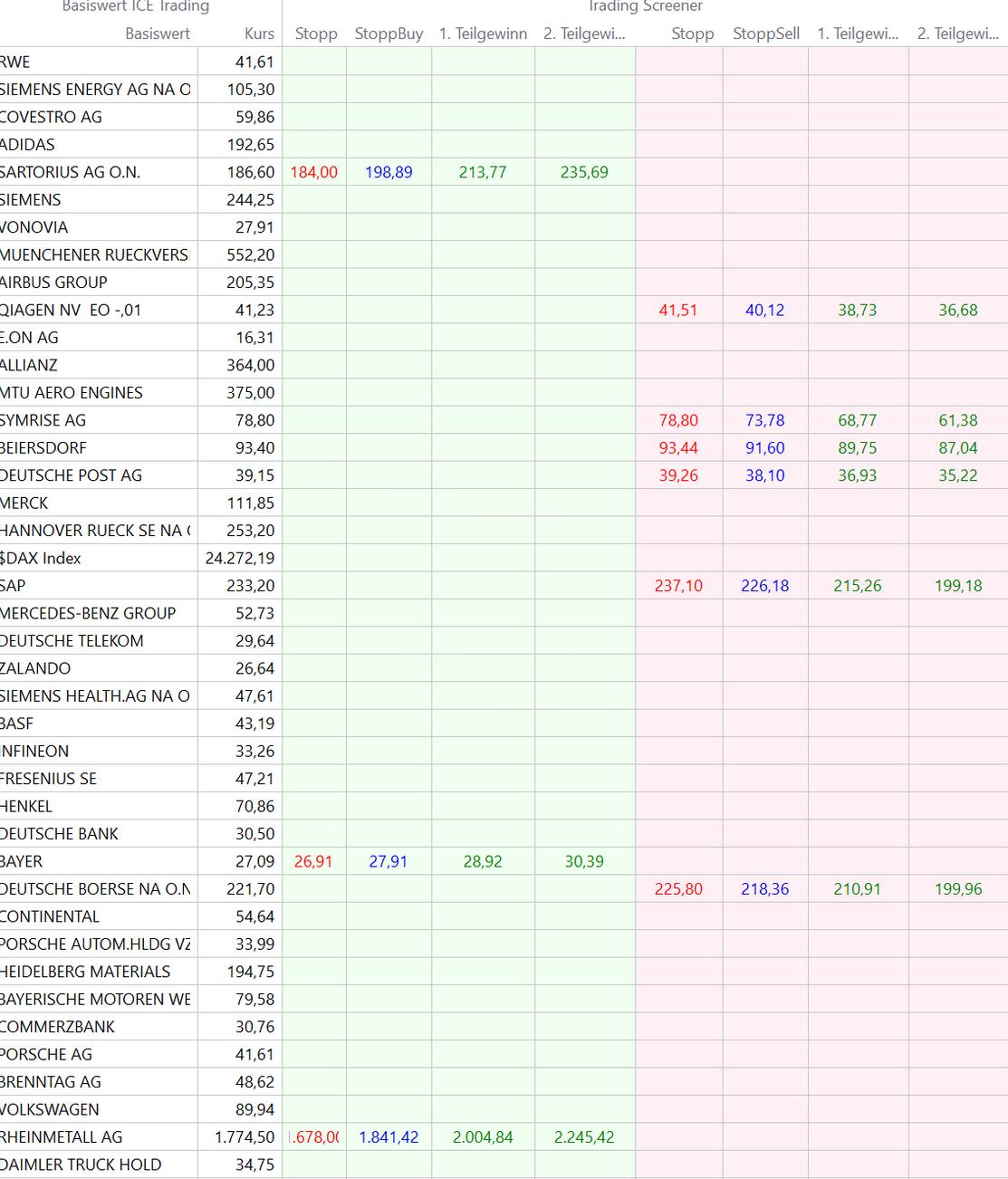Click the StoppBuy column header
Screen dimensions: 1008x1179
tap(389, 34)
